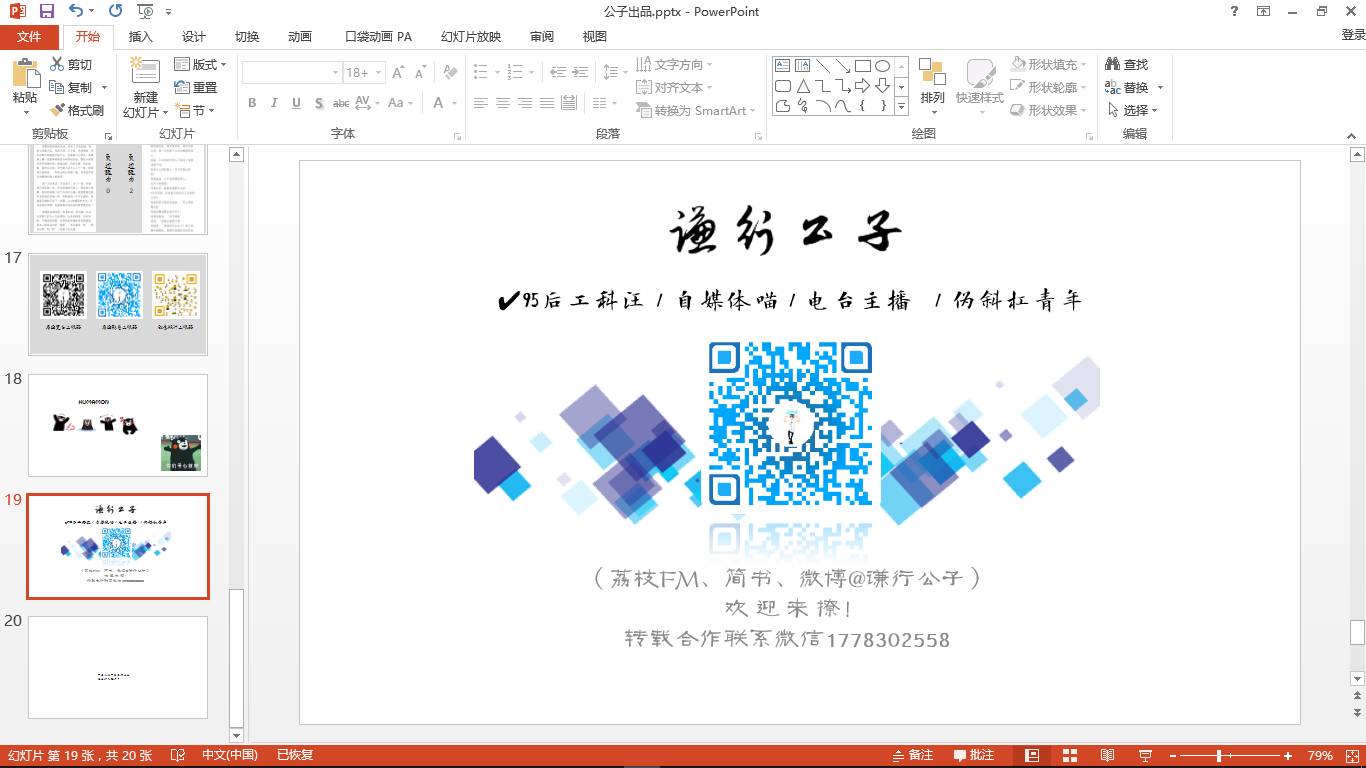The width and height of the screenshot is (1366, 768).
Task: Open the Shape Fill (形状填充) dropdown
Action: [1049, 65]
